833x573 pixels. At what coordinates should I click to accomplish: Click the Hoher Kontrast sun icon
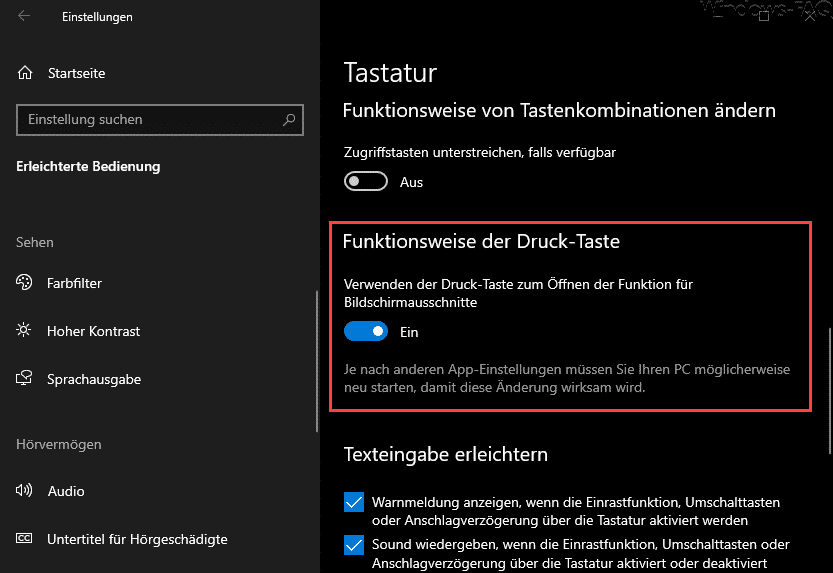coord(23,330)
